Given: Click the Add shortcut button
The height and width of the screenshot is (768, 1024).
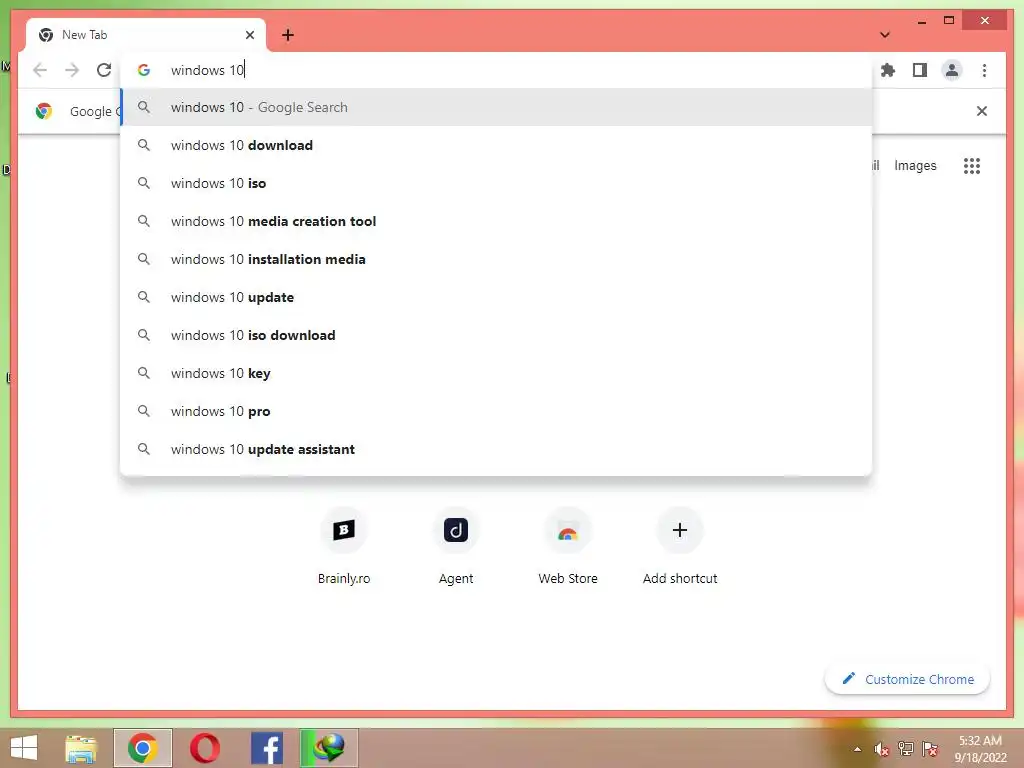Looking at the screenshot, I should [680, 546].
